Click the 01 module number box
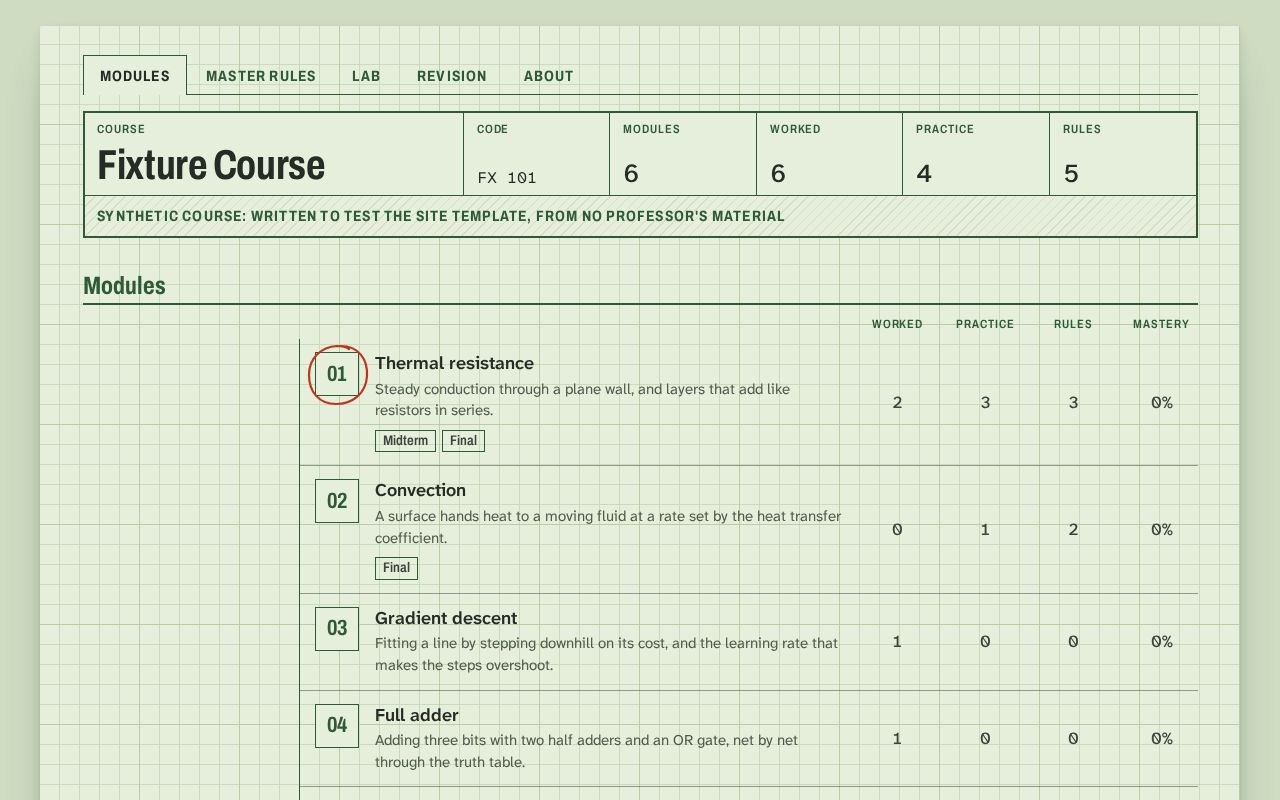The image size is (1280, 800). pos(337,374)
